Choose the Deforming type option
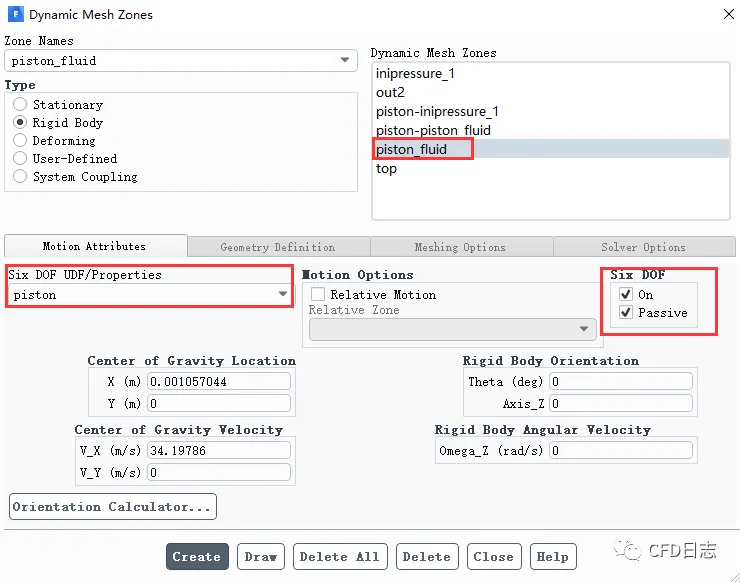 (20, 141)
